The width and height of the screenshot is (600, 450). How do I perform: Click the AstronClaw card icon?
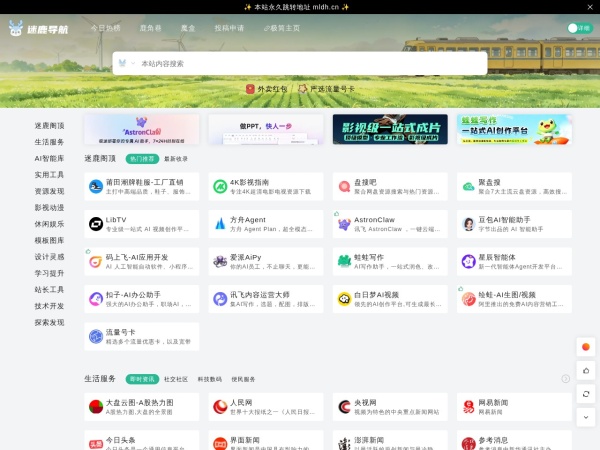[x=344, y=224]
